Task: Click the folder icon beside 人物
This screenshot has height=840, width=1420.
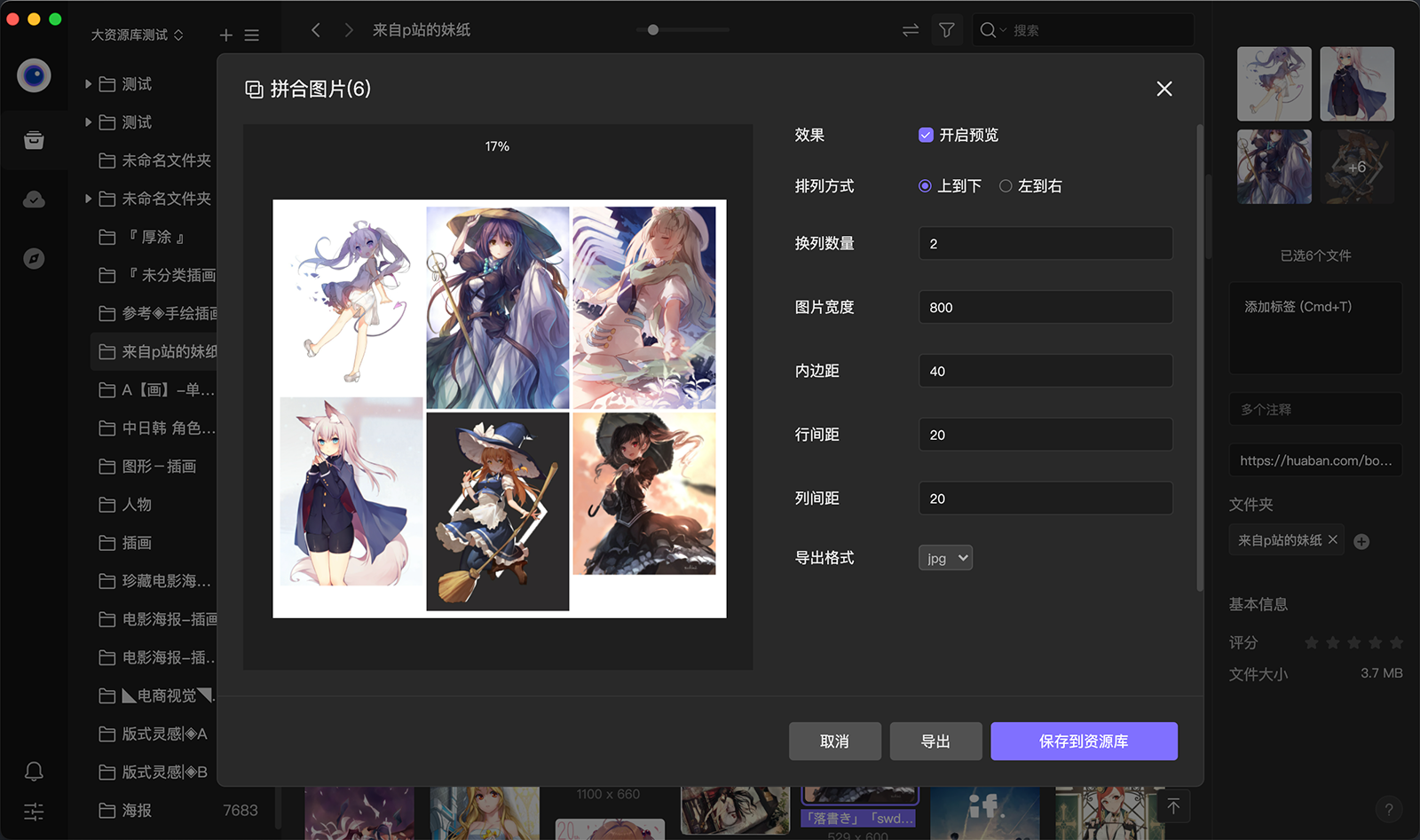Action: (107, 505)
